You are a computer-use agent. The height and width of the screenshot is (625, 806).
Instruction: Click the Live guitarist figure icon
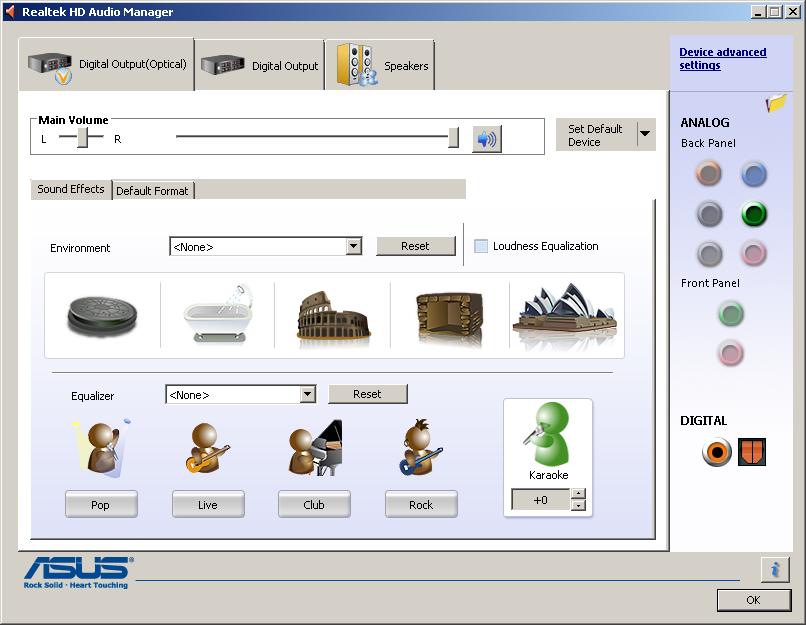[x=208, y=448]
